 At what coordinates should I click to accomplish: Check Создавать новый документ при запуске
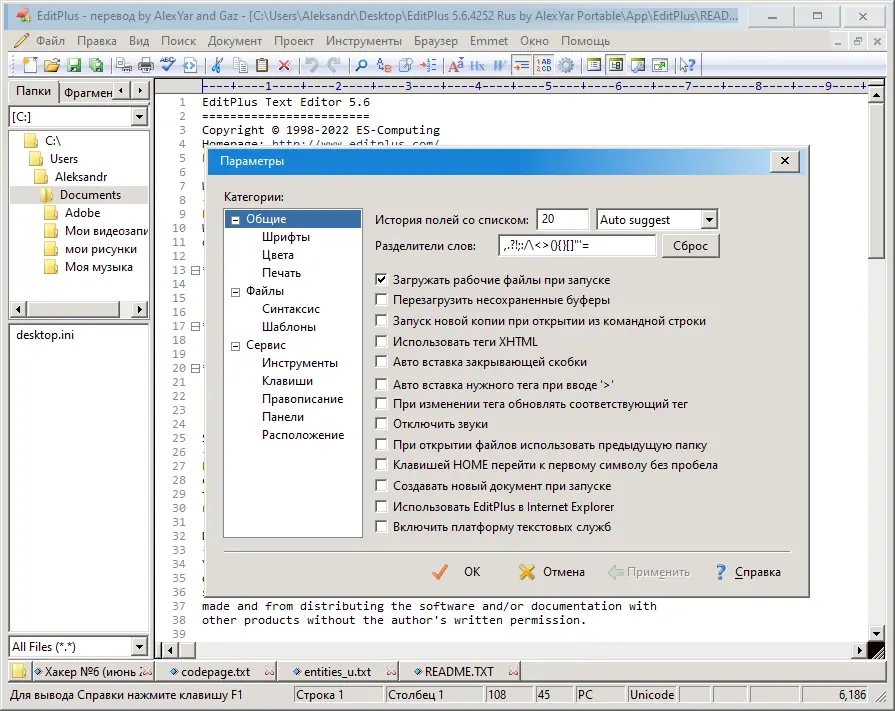point(381,486)
